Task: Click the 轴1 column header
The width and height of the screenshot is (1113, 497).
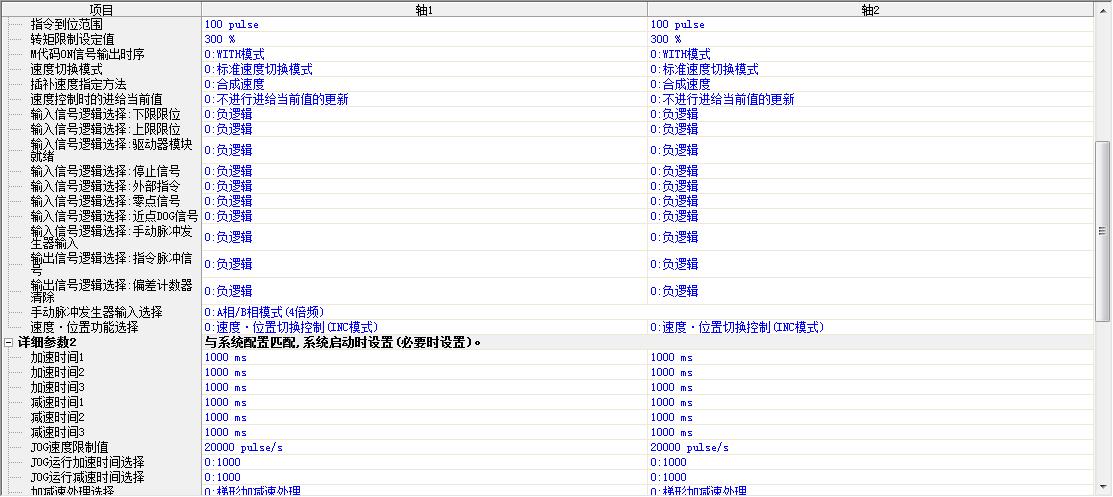Action: (x=423, y=9)
